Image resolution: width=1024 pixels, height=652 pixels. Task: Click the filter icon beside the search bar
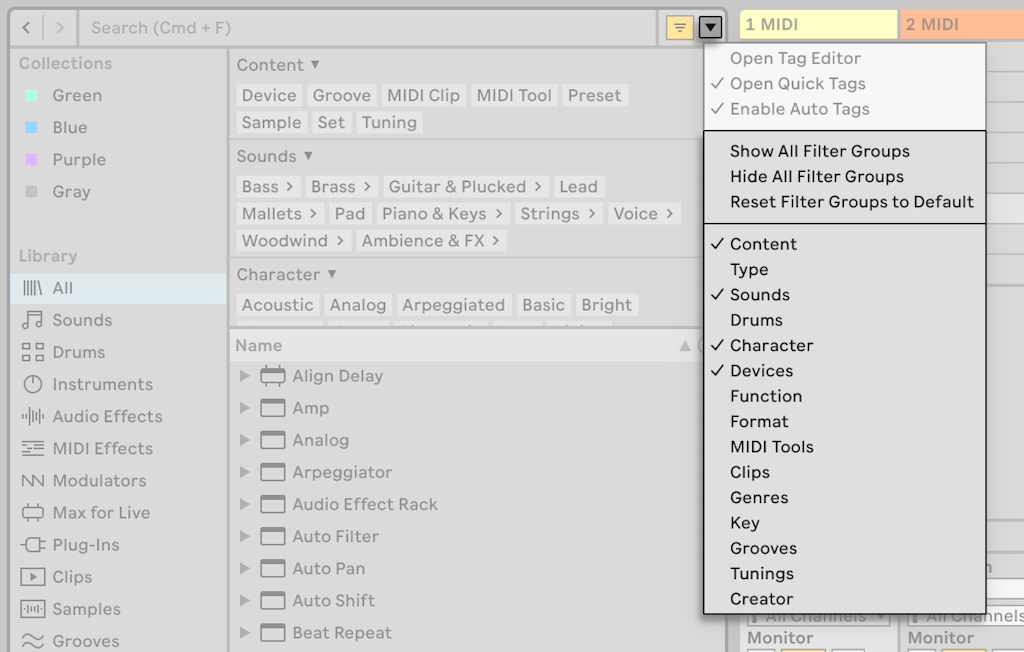pyautogui.click(x=680, y=27)
